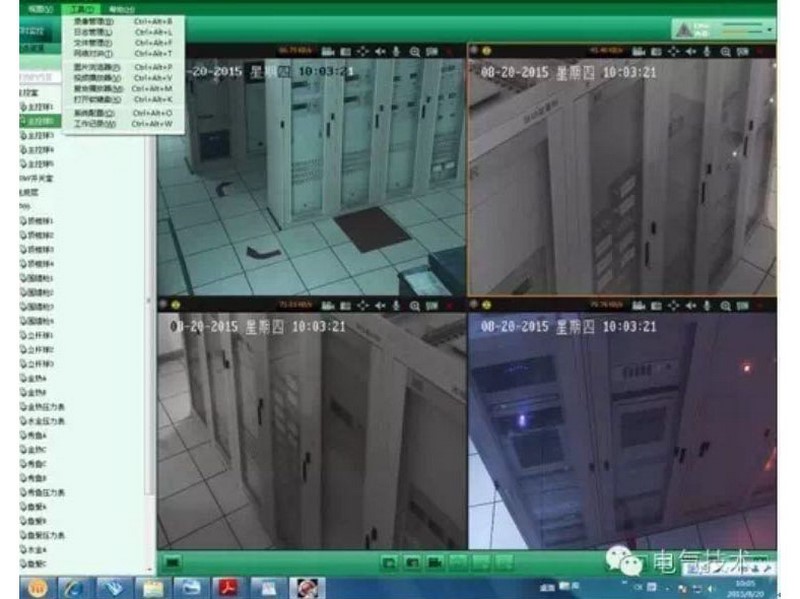The image size is (800, 599).
Task: Choose 日志管理 (Ctrl+Alt+L) from the open menu
Action: pyautogui.click(x=95, y=32)
